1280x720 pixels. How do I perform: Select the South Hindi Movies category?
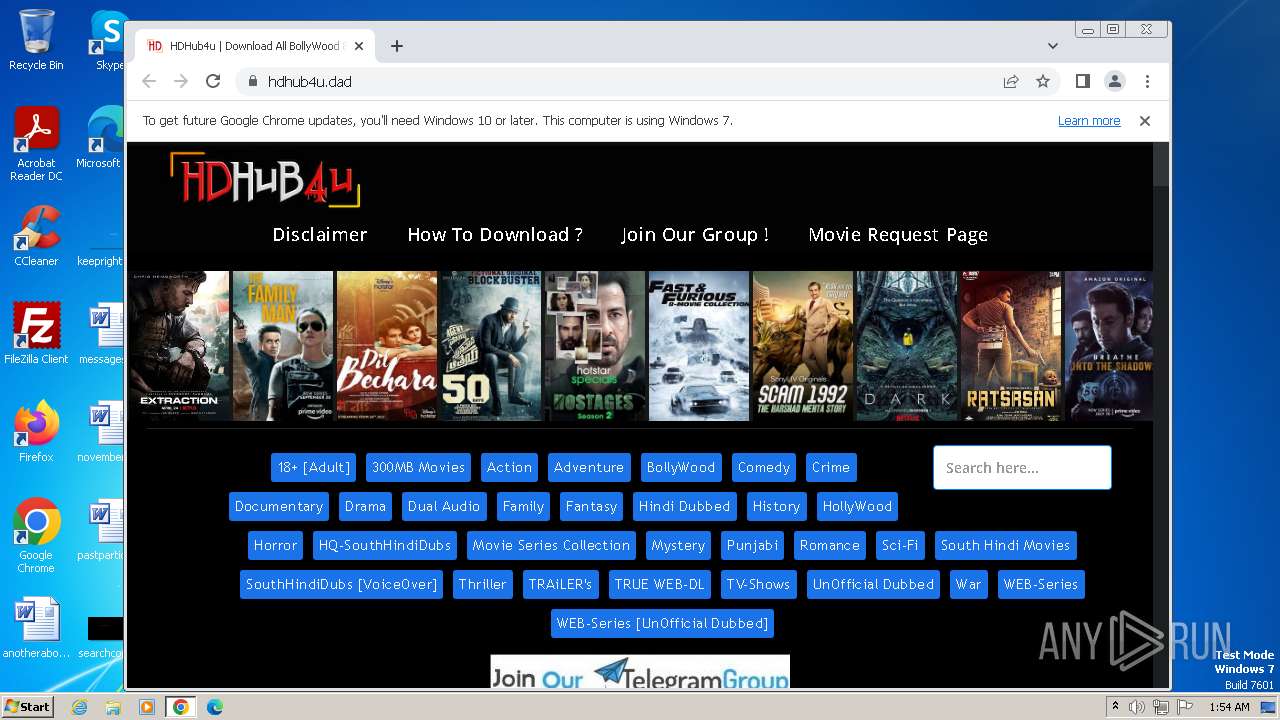[x=1005, y=545]
